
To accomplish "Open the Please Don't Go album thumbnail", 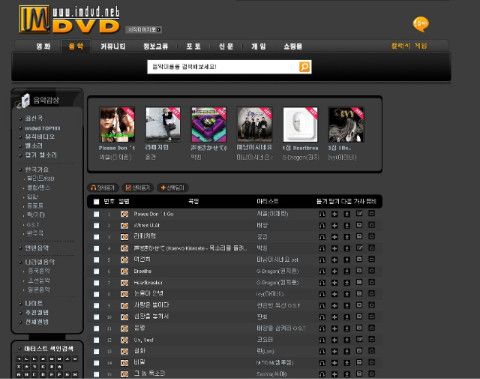I will (x=117, y=125).
